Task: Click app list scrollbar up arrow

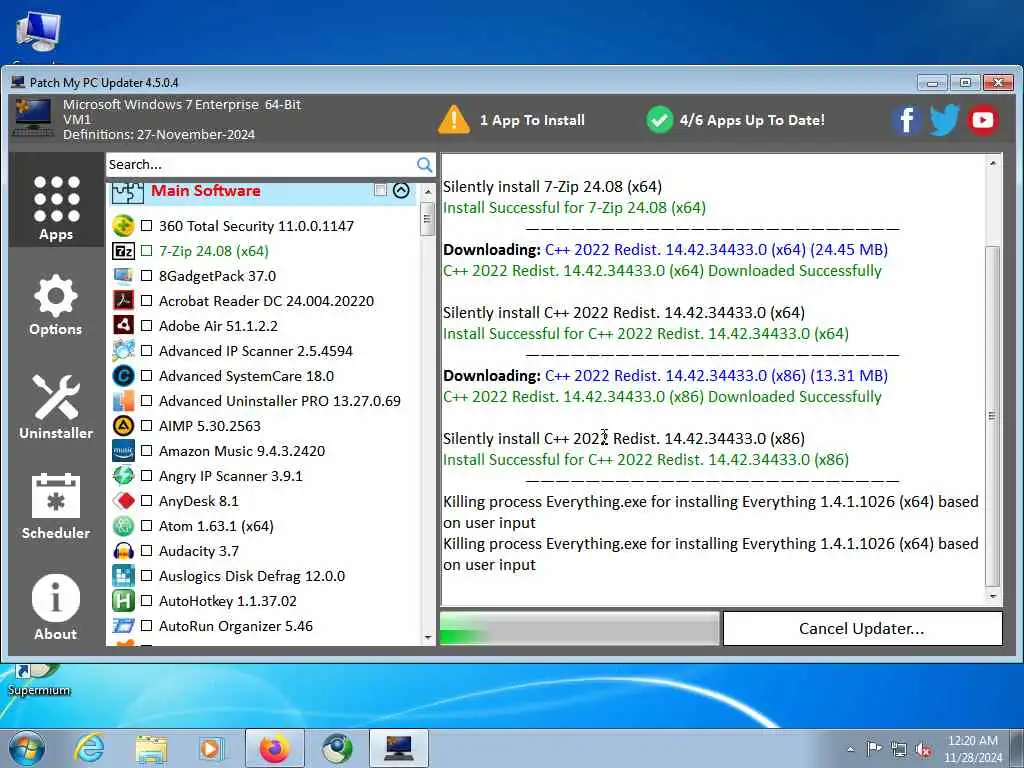Action: click(x=428, y=192)
